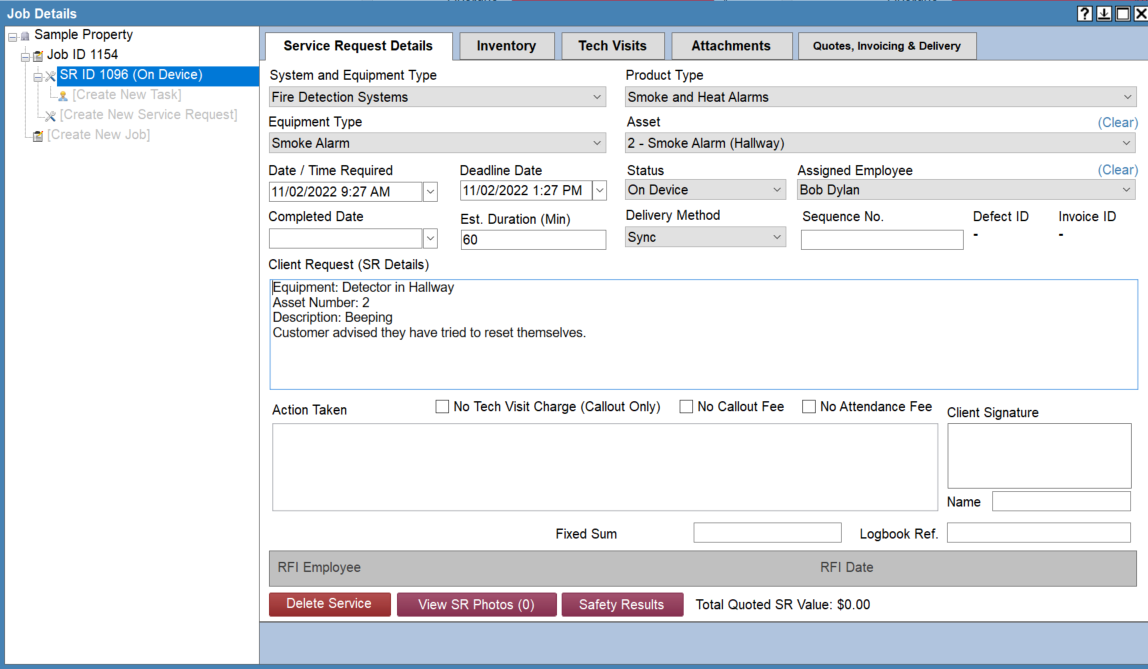Open the Status dropdown showing On Device

(777, 189)
